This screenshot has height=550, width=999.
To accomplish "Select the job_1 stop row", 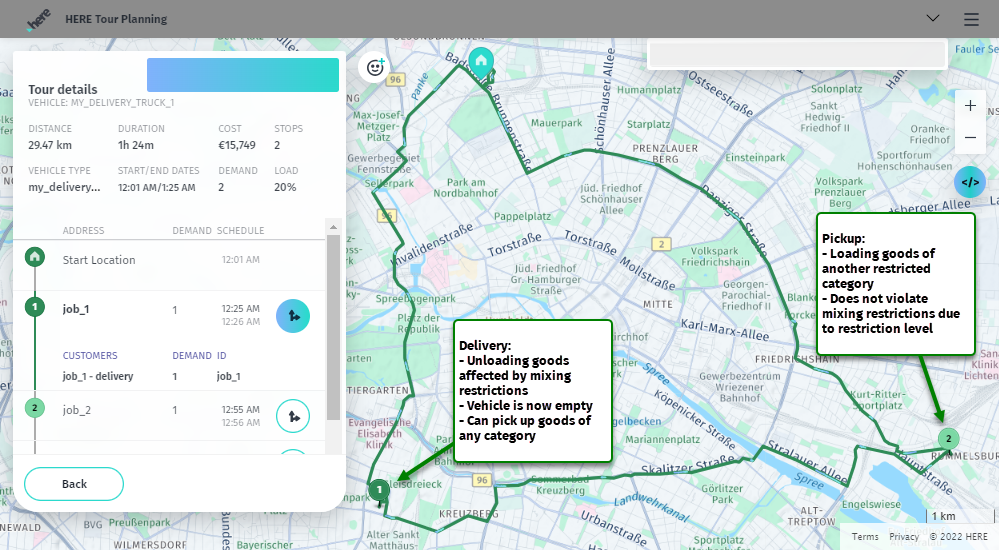I will 169,315.
